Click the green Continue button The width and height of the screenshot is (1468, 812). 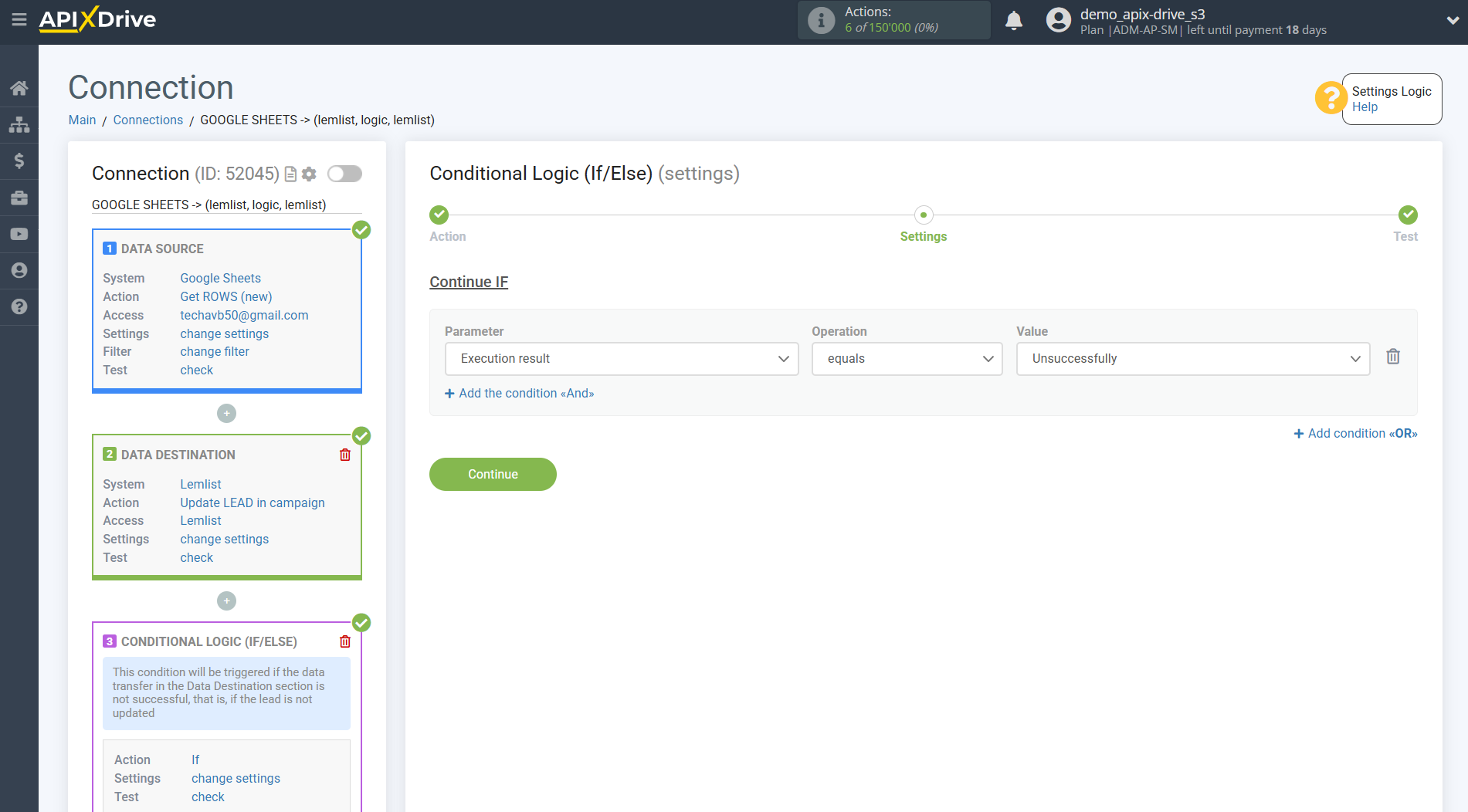[x=493, y=475]
